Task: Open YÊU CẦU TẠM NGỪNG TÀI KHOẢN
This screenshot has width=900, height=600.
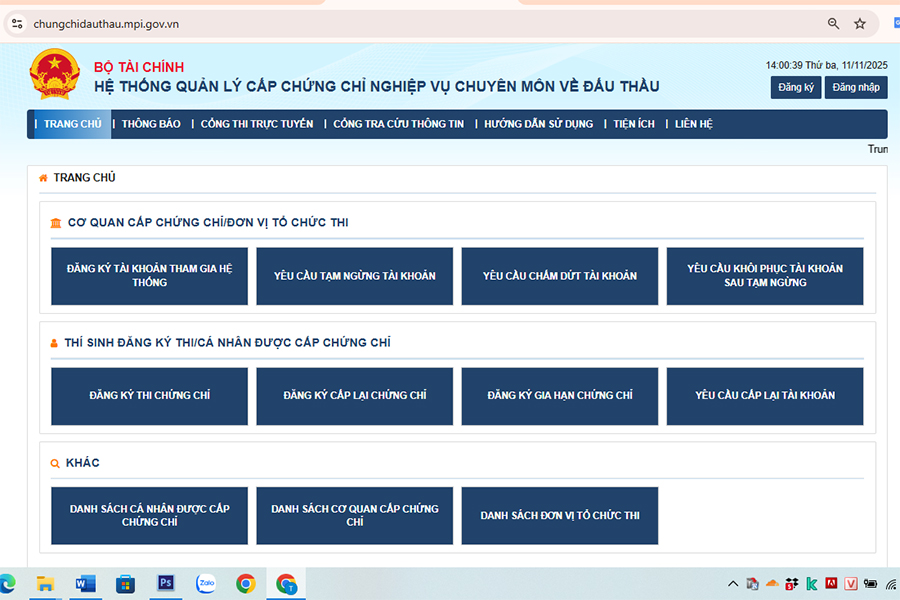Action: tap(354, 276)
